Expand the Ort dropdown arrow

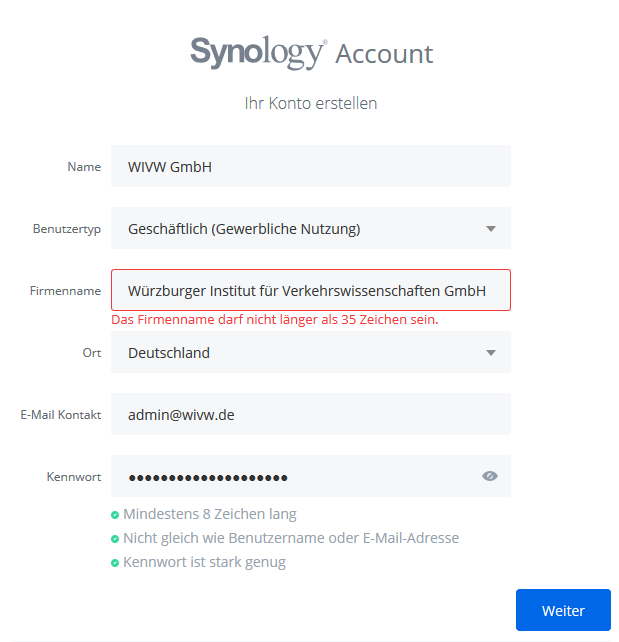click(x=490, y=353)
